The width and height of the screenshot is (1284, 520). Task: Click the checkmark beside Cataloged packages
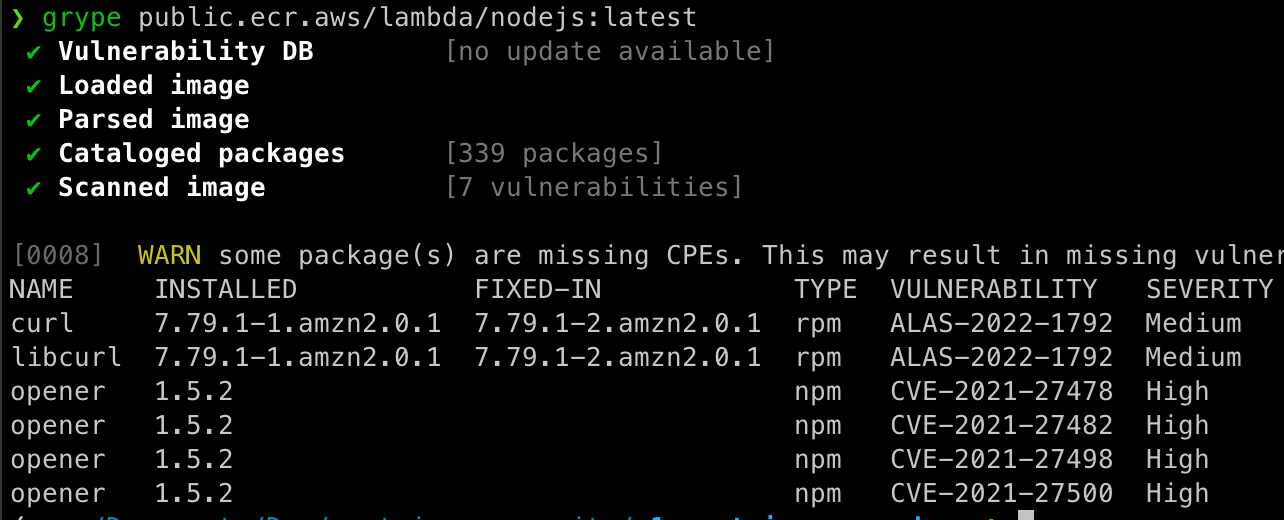tap(34, 153)
